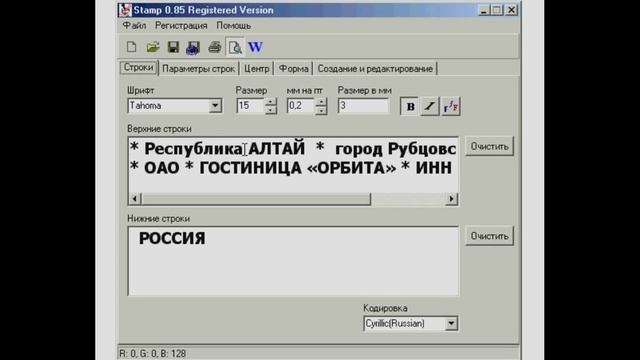Clear the Нижние строки text
Image resolution: width=640 pixels, height=360 pixels.
click(489, 236)
